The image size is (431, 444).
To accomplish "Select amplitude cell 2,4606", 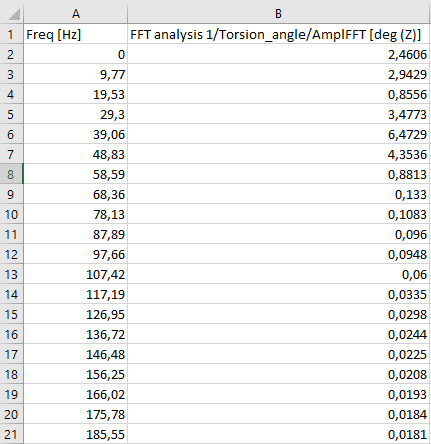I will (279, 54).
